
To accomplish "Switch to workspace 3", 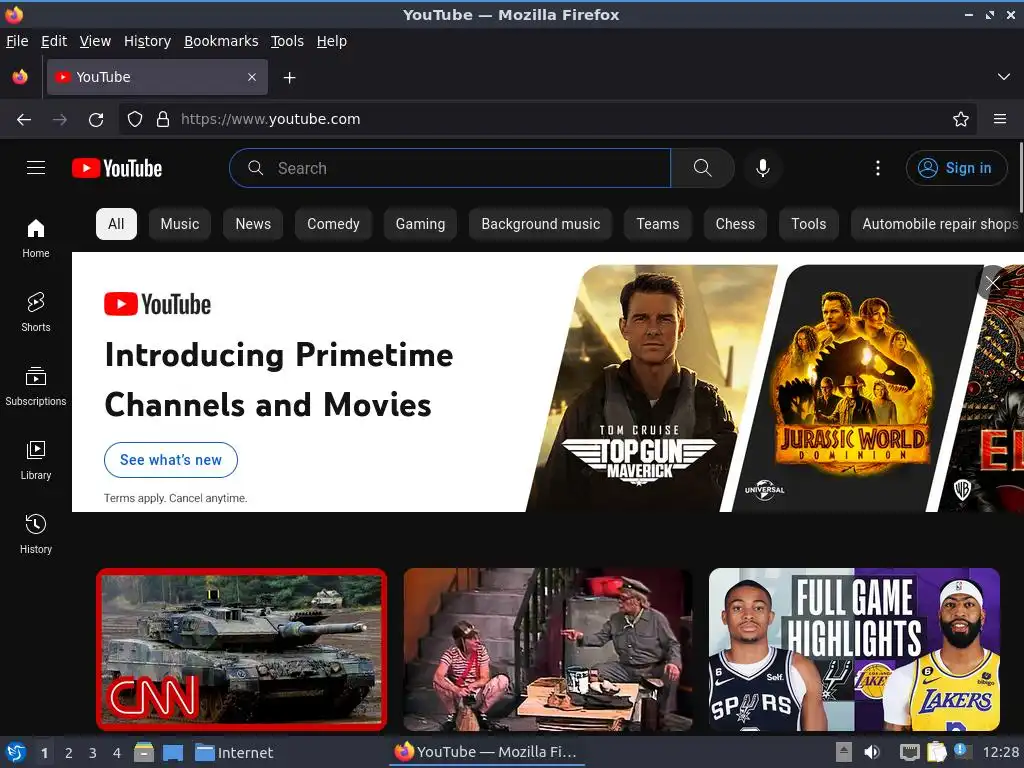I will click(x=93, y=753).
